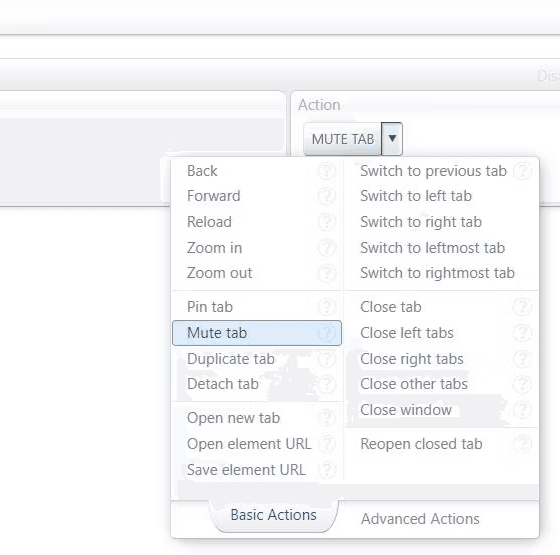Click help icon beside Close tab
Image resolution: width=560 pixels, height=555 pixels.
(522, 307)
